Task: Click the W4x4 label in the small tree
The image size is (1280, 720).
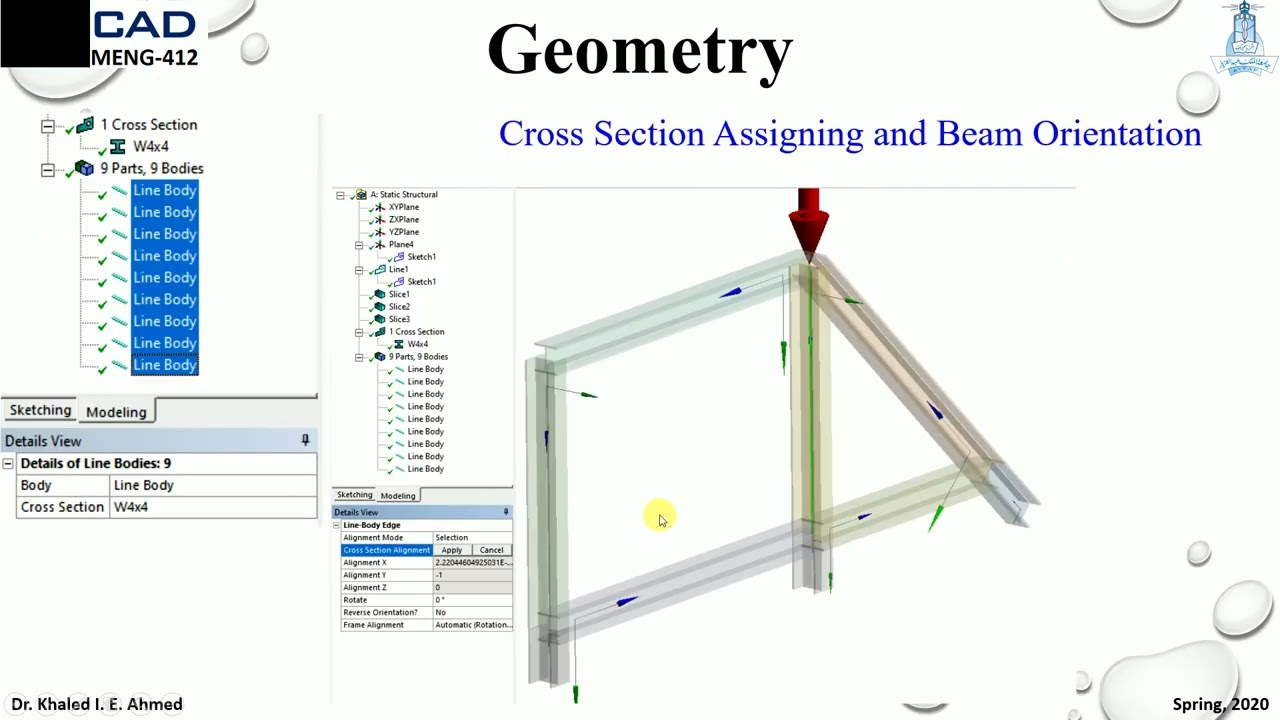Action: click(418, 344)
